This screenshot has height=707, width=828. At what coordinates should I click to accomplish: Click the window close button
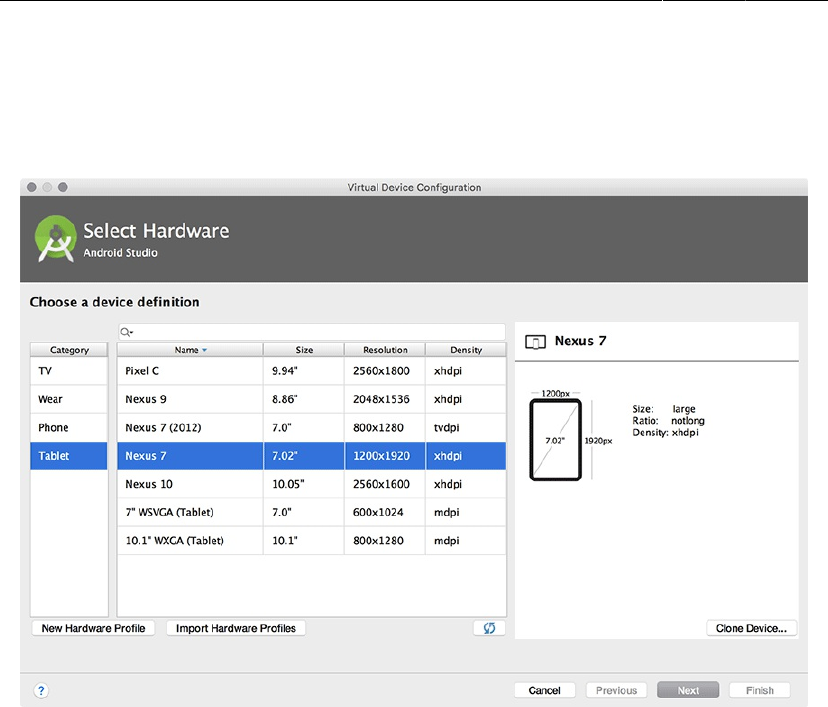pos(32,187)
